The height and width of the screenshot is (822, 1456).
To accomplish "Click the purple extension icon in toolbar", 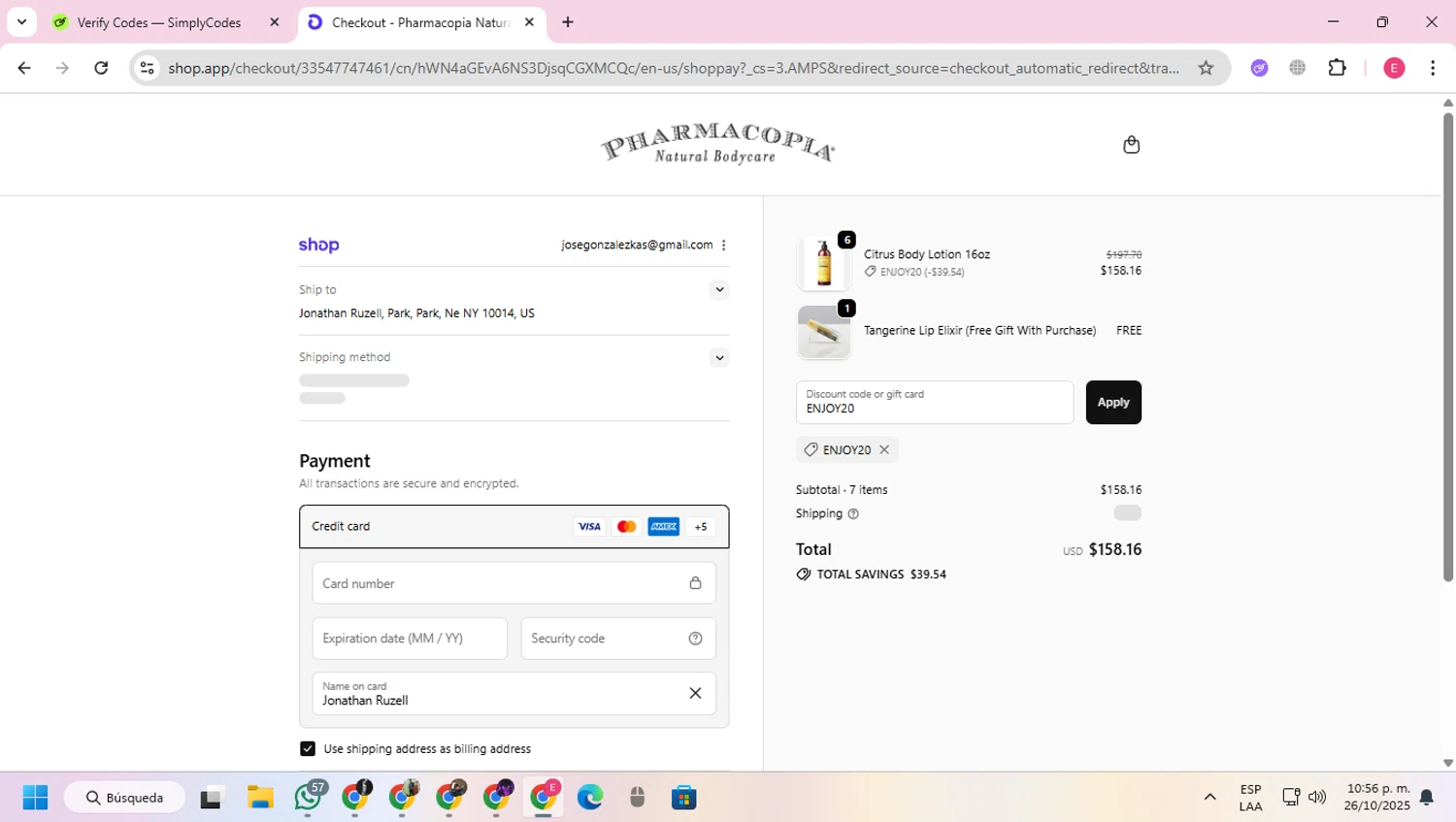I will point(1259,68).
